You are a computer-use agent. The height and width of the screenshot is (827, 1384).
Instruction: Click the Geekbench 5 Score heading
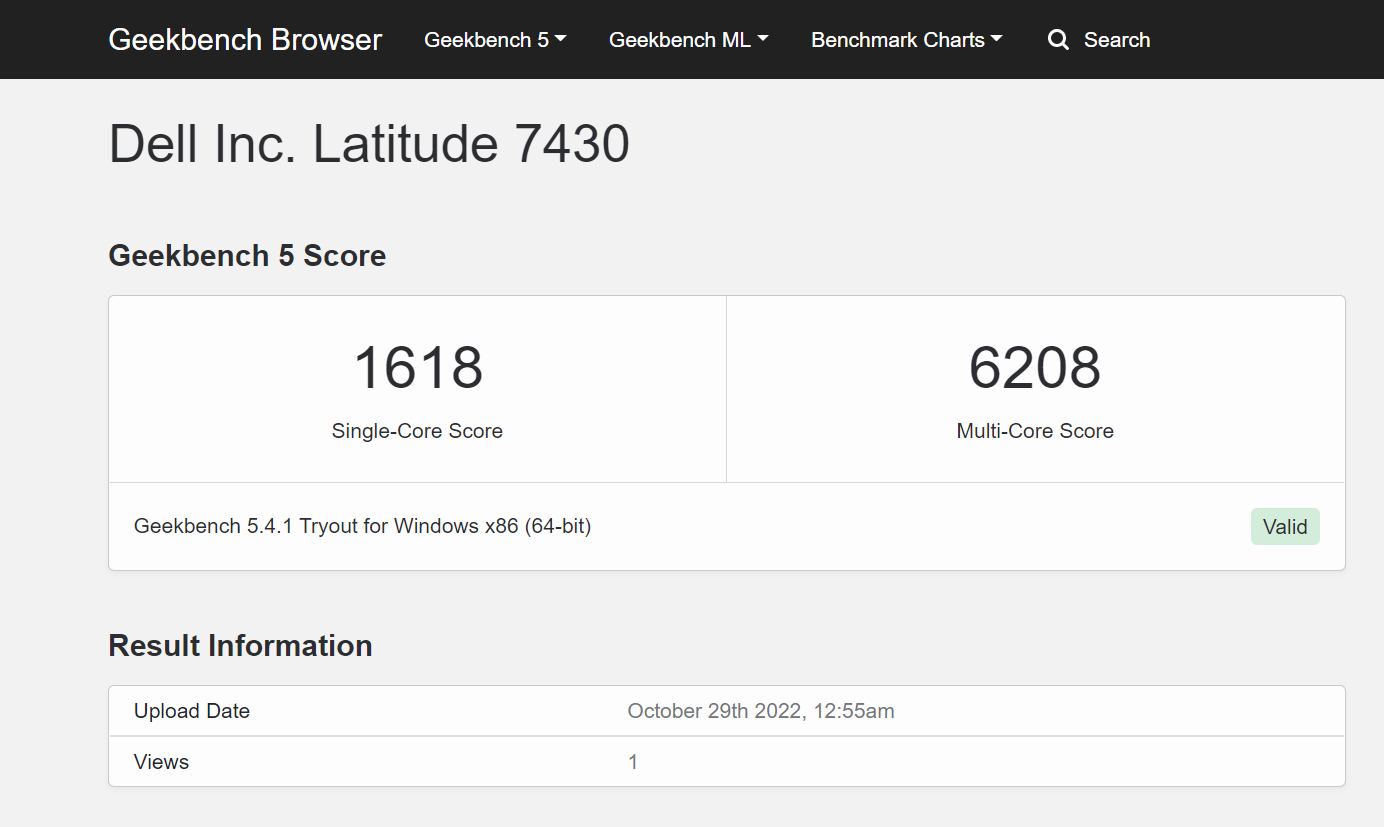click(x=247, y=256)
